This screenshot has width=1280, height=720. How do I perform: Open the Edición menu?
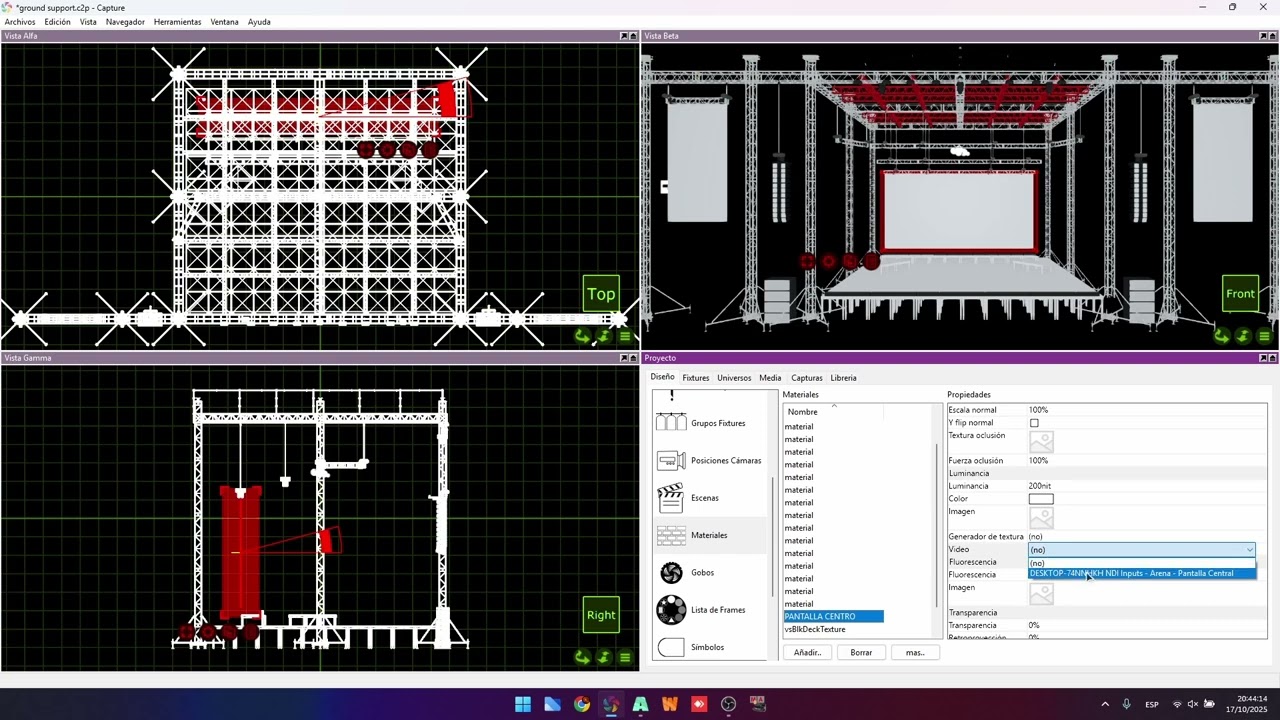57,22
